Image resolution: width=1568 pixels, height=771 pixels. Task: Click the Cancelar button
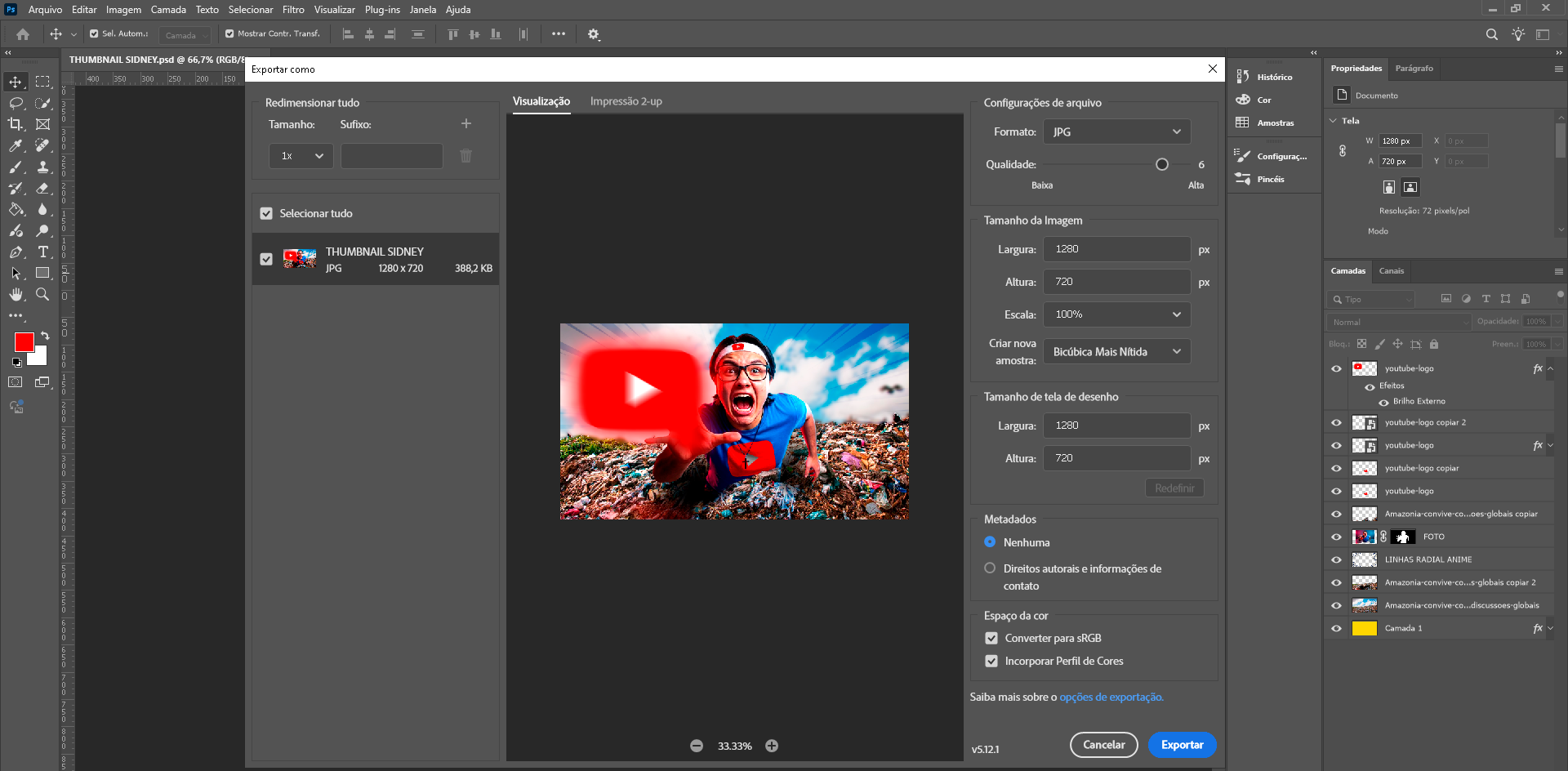tap(1103, 745)
